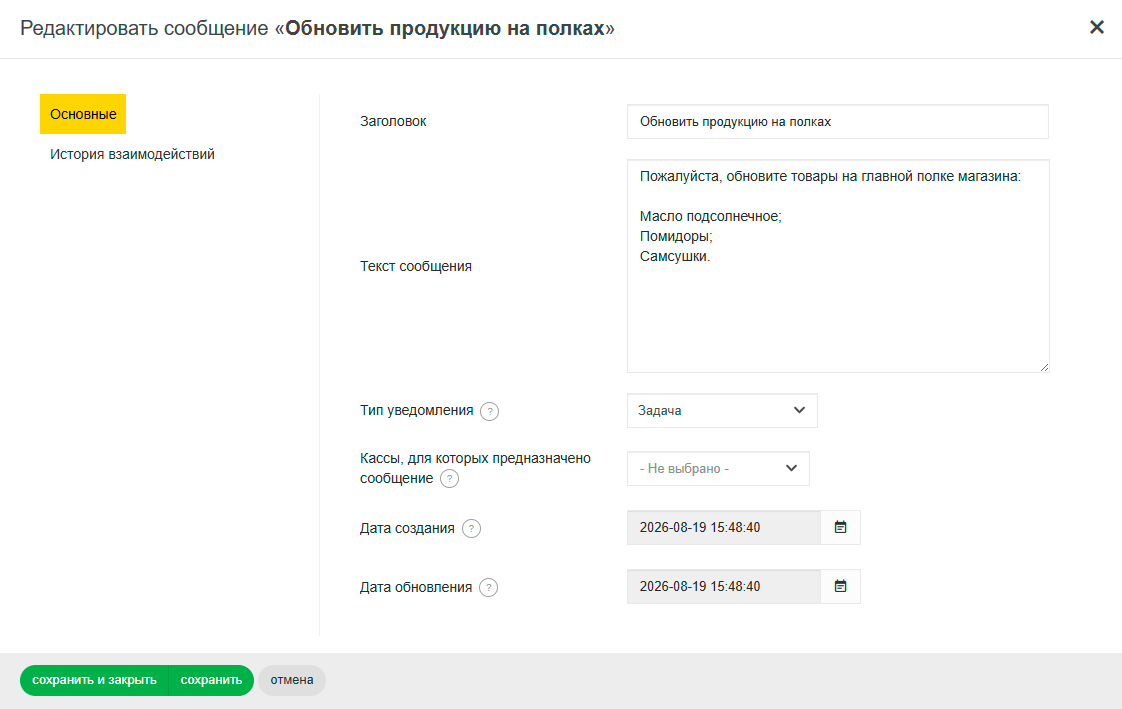Open calendar picker for Дата создания

841,527
